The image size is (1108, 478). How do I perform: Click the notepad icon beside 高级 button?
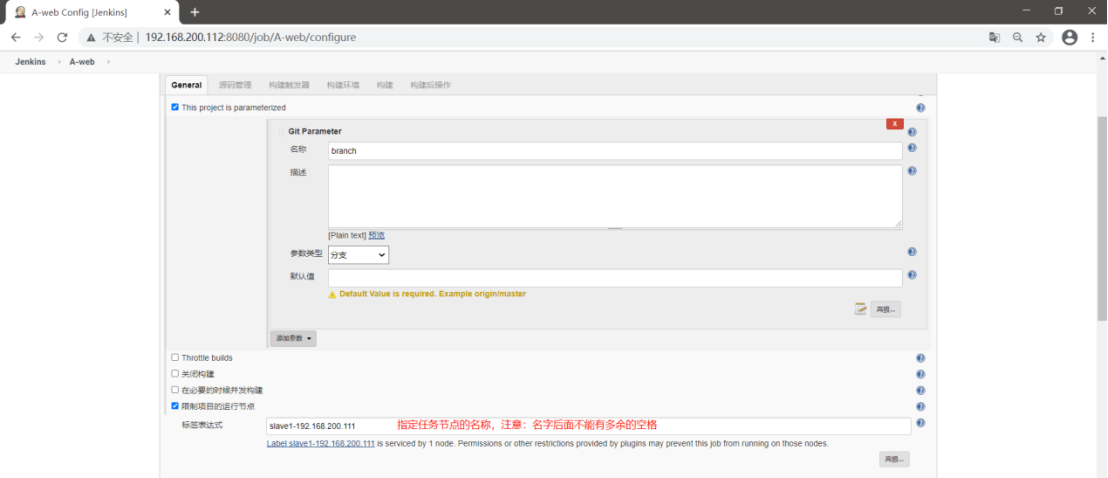tap(861, 308)
